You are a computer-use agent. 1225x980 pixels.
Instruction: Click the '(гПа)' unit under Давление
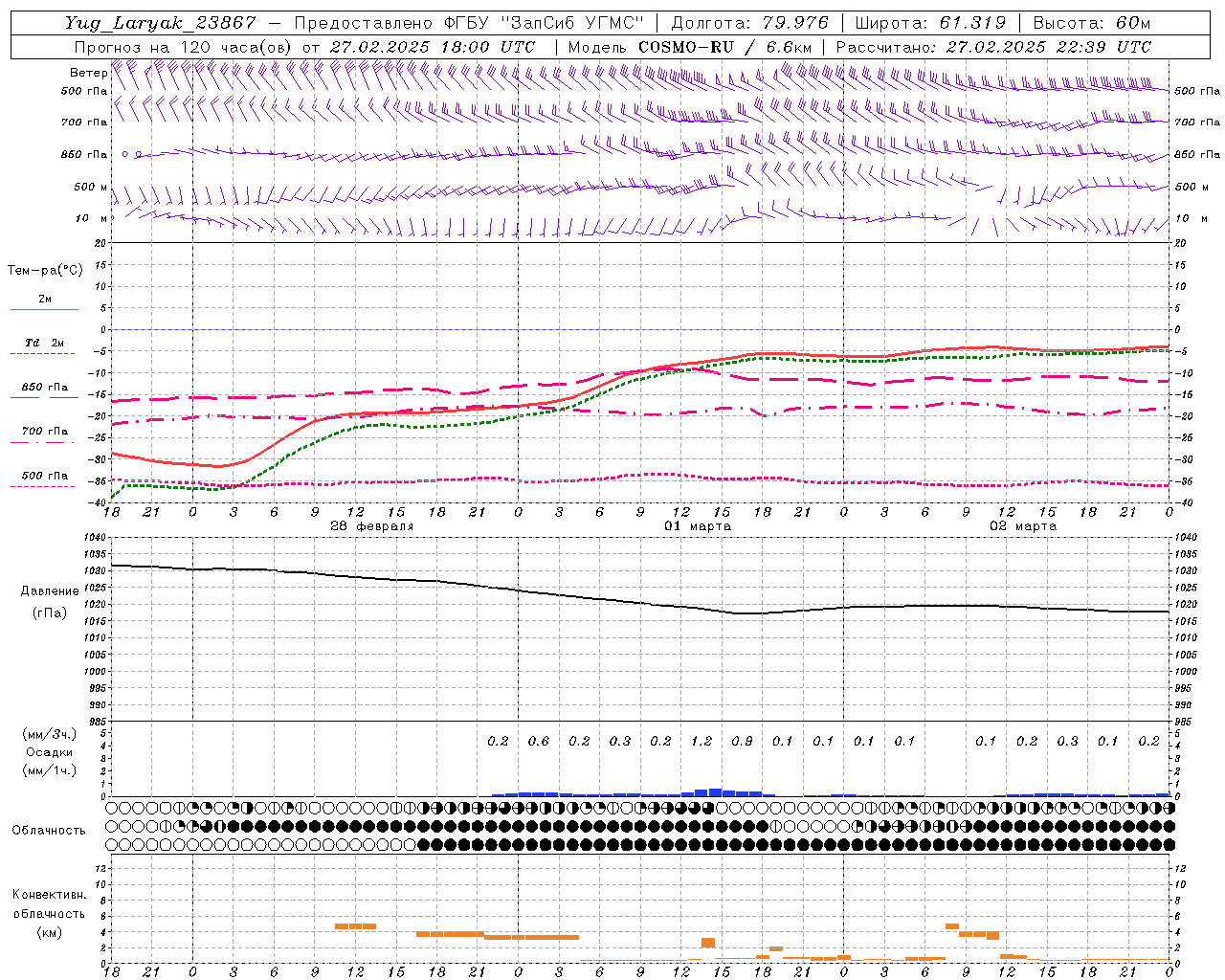click(x=50, y=612)
